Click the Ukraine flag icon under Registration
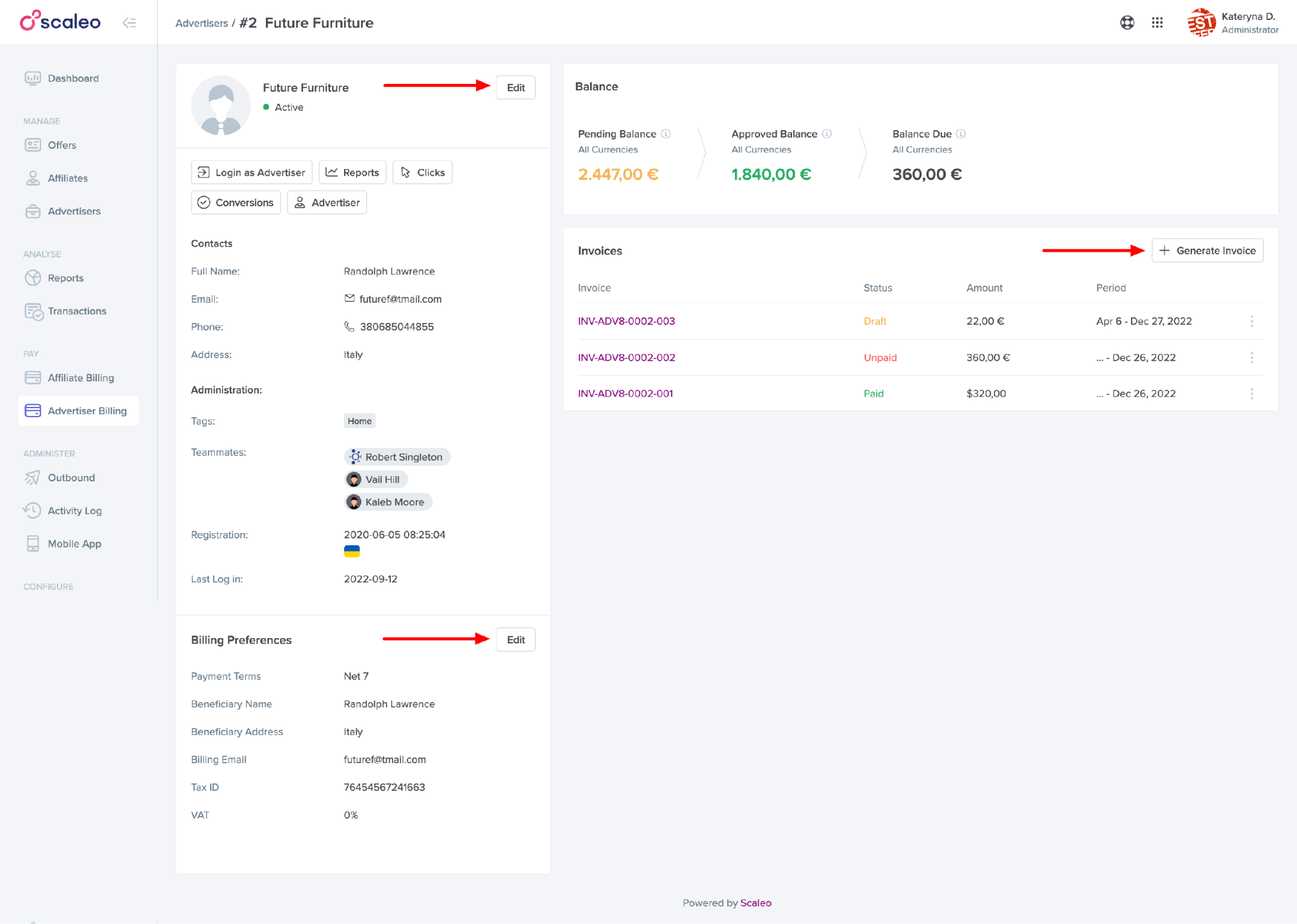The image size is (1297, 924). [352, 552]
